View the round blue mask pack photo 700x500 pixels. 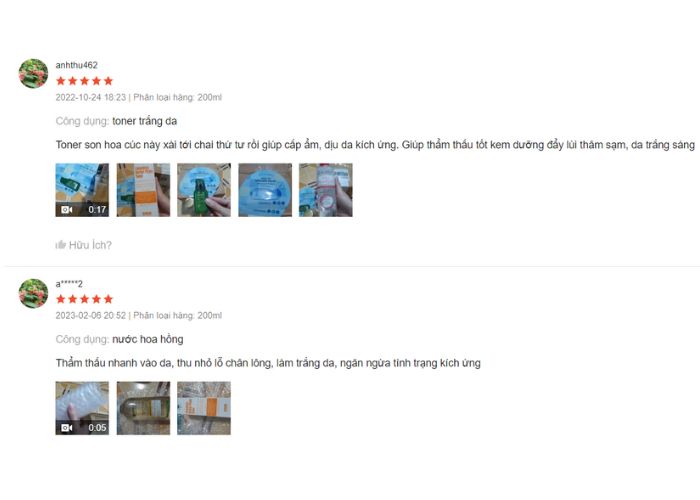[265, 190]
